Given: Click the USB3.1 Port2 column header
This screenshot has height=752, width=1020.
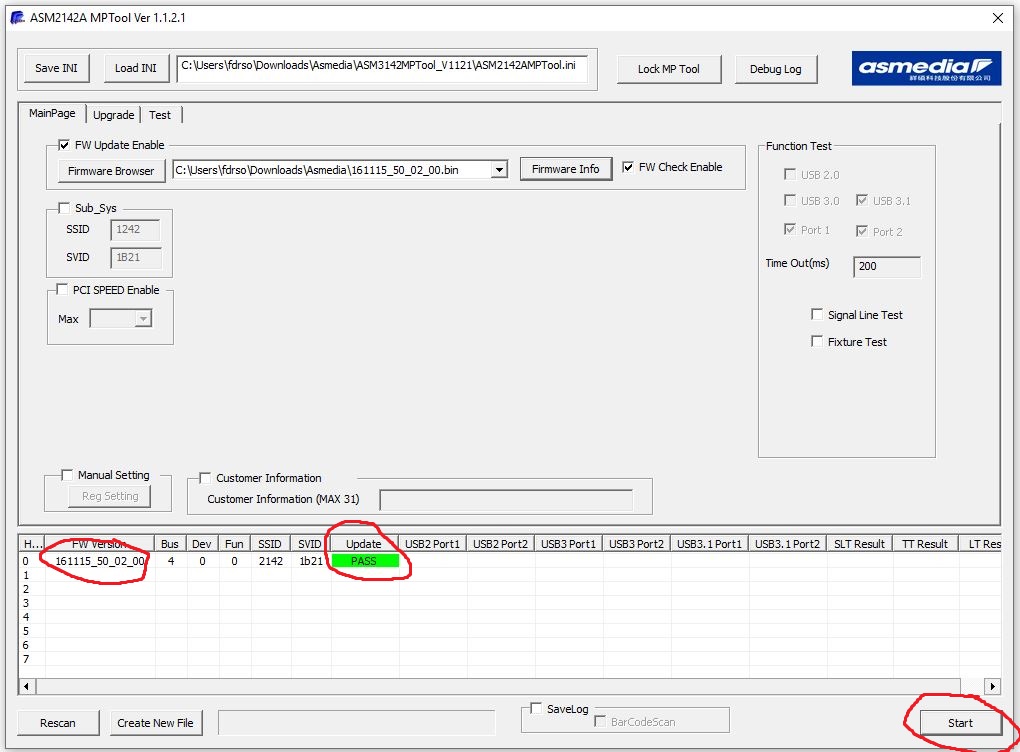Looking at the screenshot, I should coord(787,544).
